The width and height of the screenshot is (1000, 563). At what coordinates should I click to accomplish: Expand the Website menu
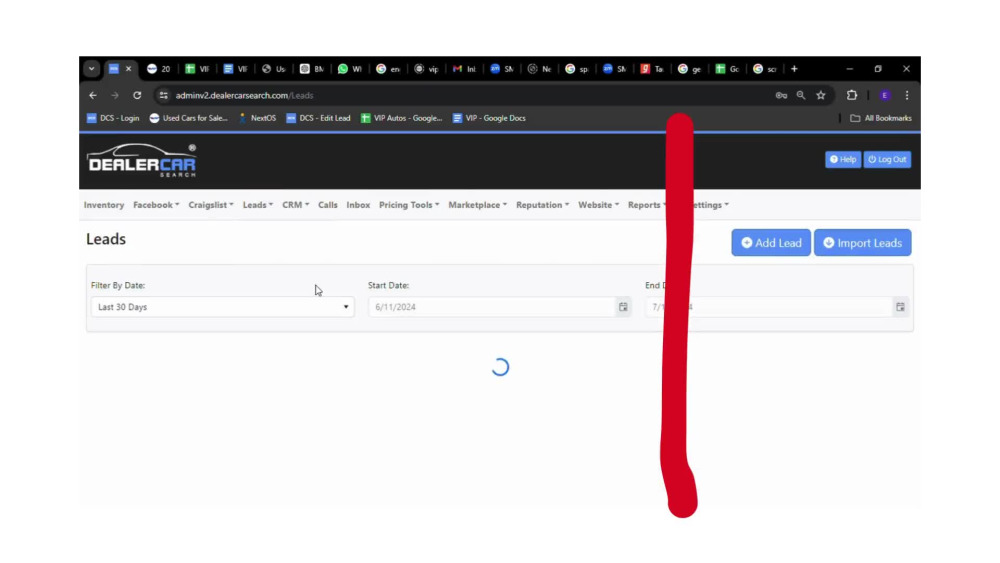pyautogui.click(x=599, y=205)
